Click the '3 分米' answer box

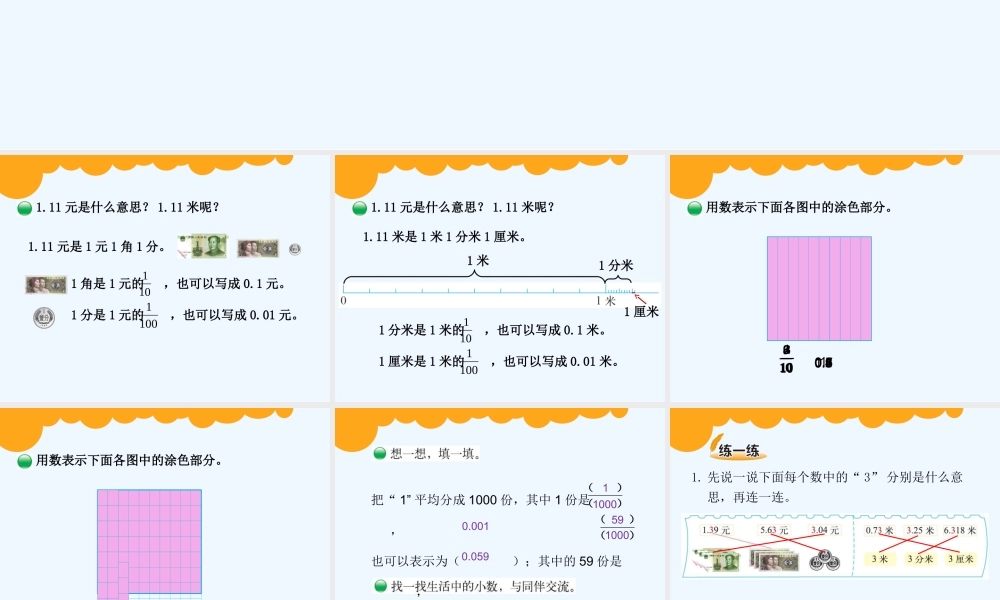click(920, 559)
